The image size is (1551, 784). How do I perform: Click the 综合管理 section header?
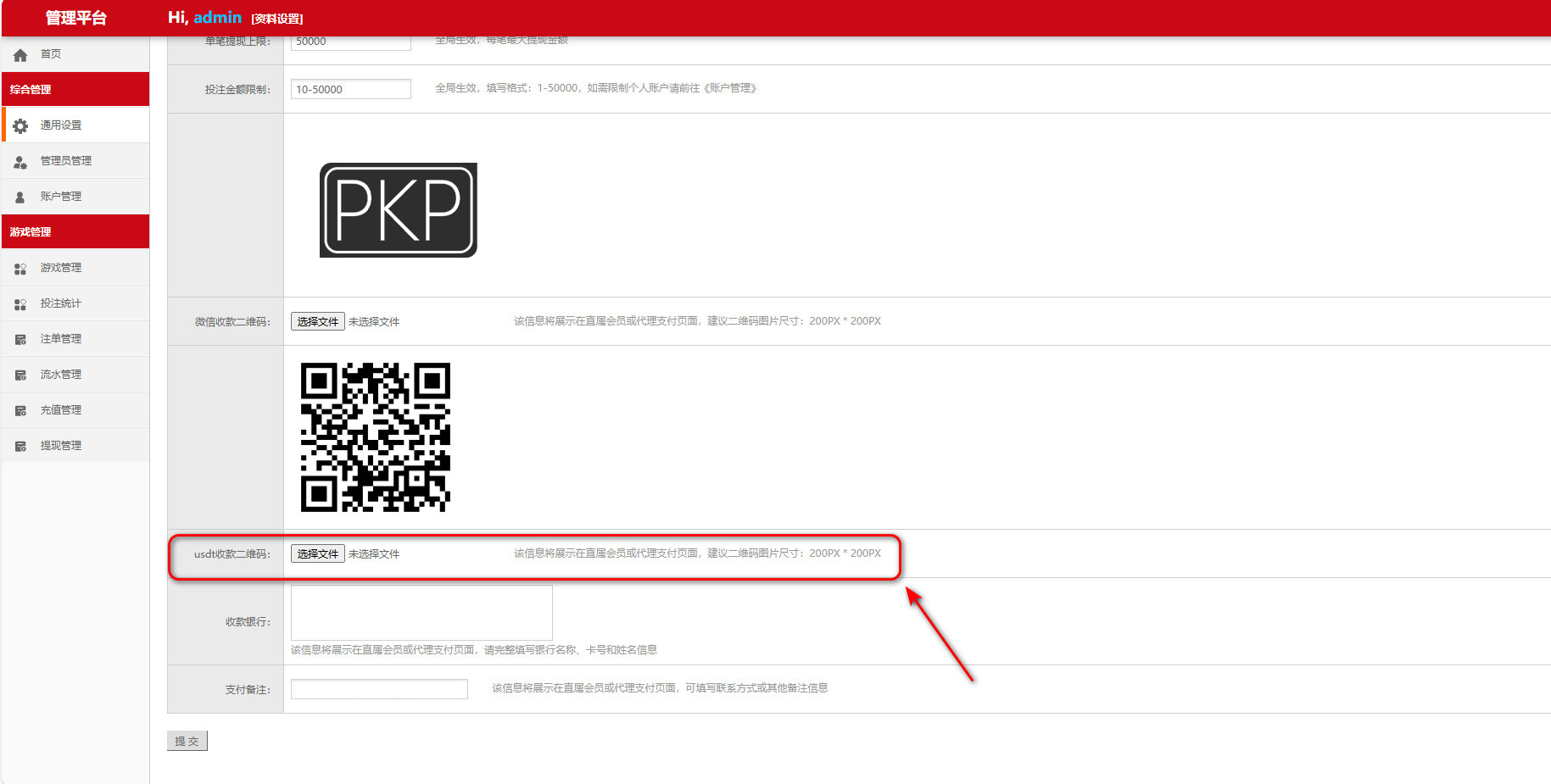75,89
